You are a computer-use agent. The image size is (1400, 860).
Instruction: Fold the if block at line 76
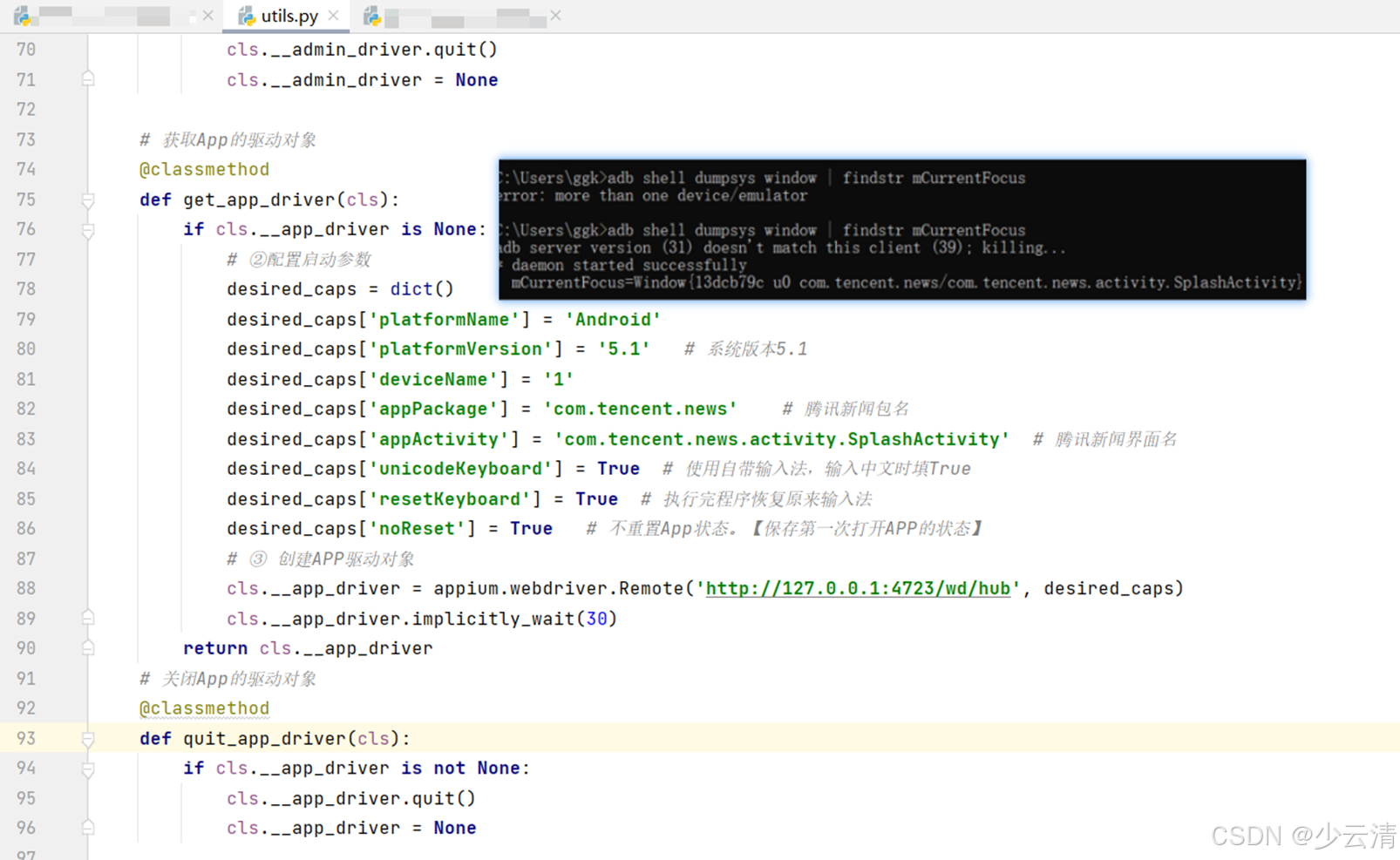click(x=88, y=230)
